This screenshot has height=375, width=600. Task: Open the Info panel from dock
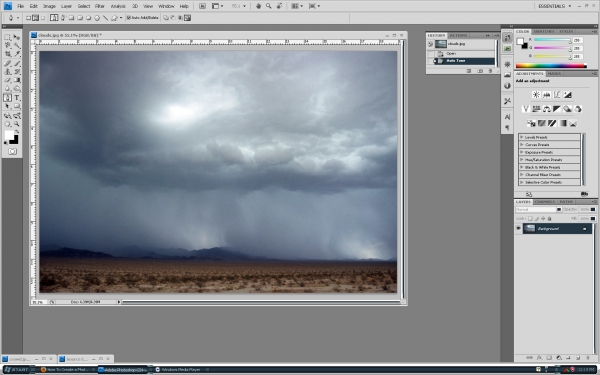click(x=507, y=86)
